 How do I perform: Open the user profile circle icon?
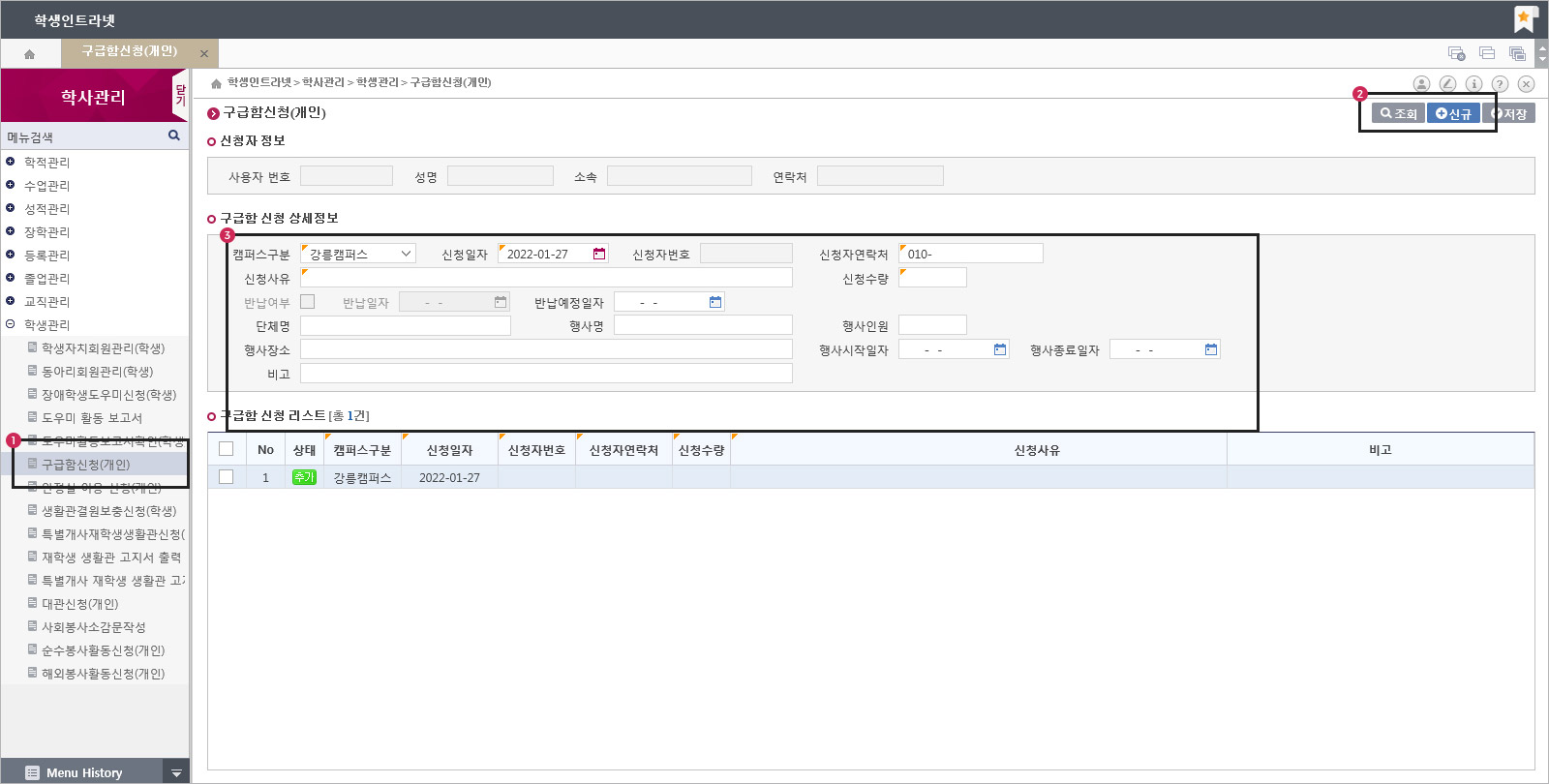pyautogui.click(x=1421, y=84)
